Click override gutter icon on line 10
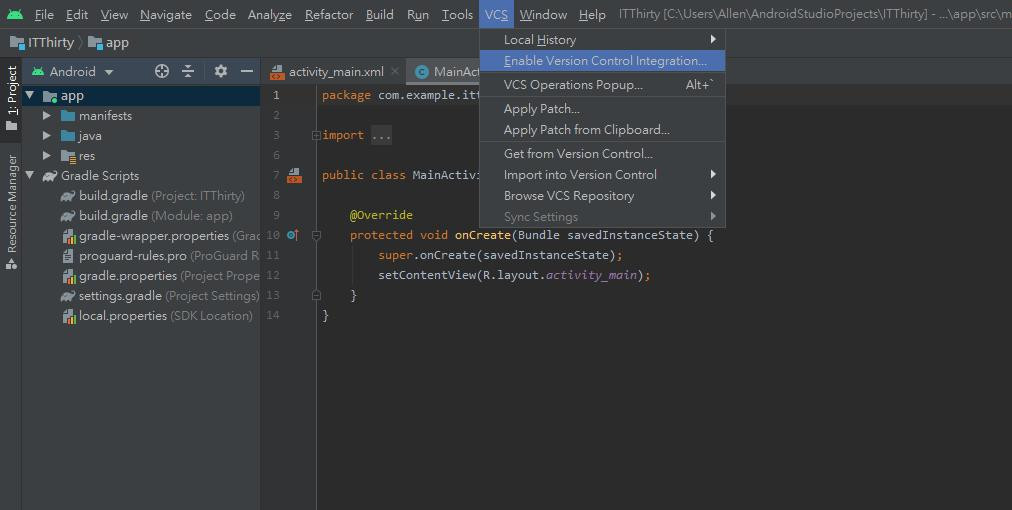 tap(292, 235)
